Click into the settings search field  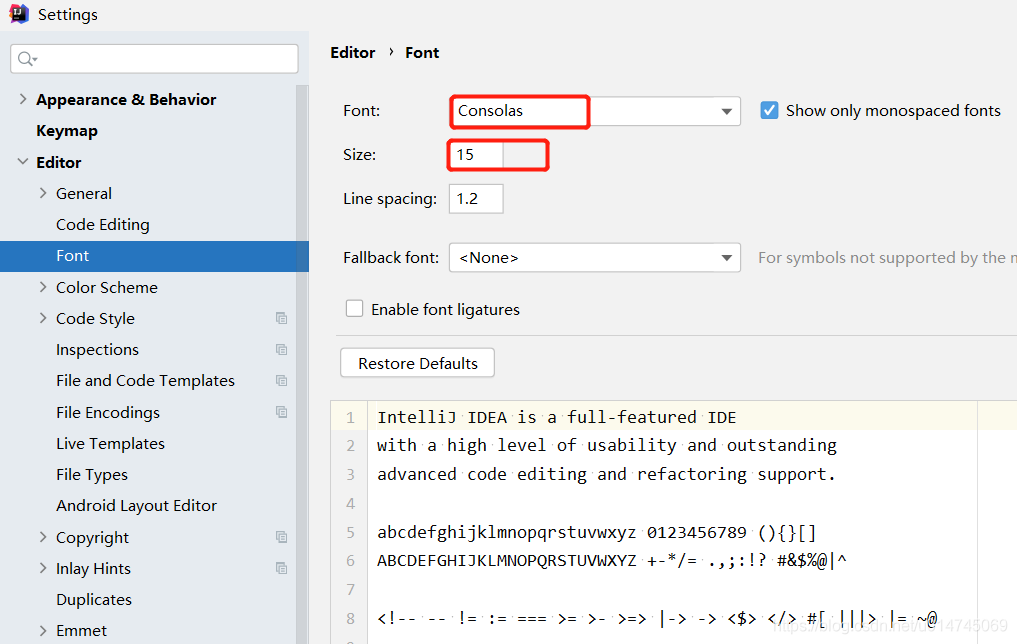pyautogui.click(x=154, y=59)
